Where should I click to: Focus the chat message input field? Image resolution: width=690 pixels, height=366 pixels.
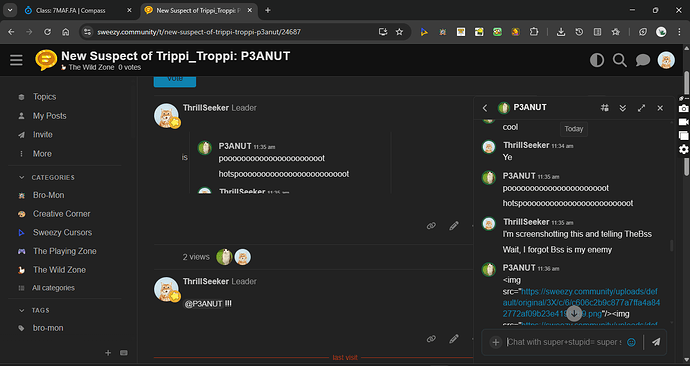click(x=564, y=342)
